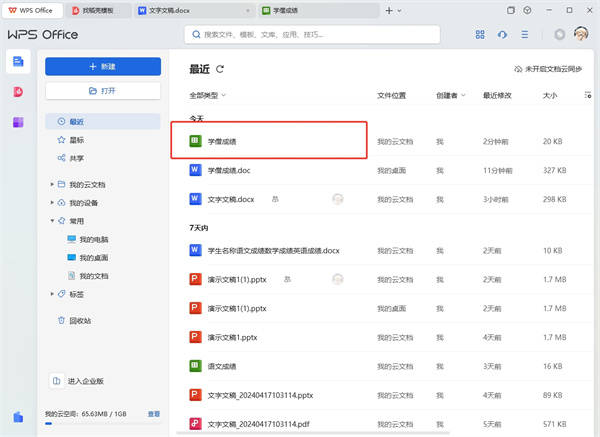Switch to the 找稻壳模板 tab
Viewport: 600px width, 437px height.
[98, 11]
